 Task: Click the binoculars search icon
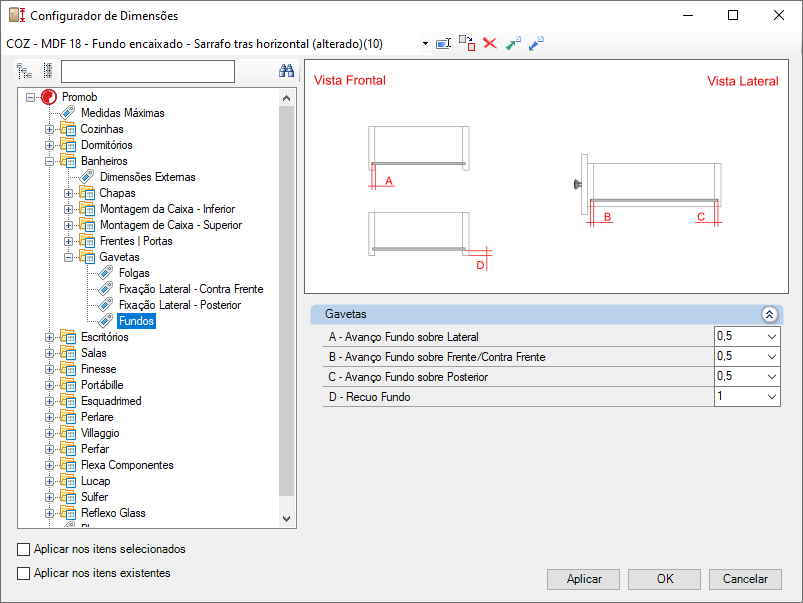coord(286,71)
